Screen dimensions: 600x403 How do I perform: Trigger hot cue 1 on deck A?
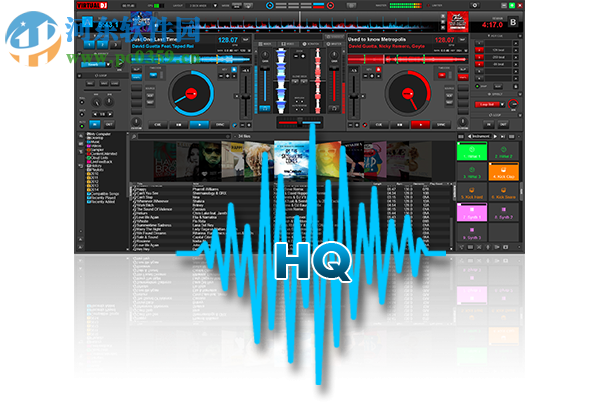[89, 45]
